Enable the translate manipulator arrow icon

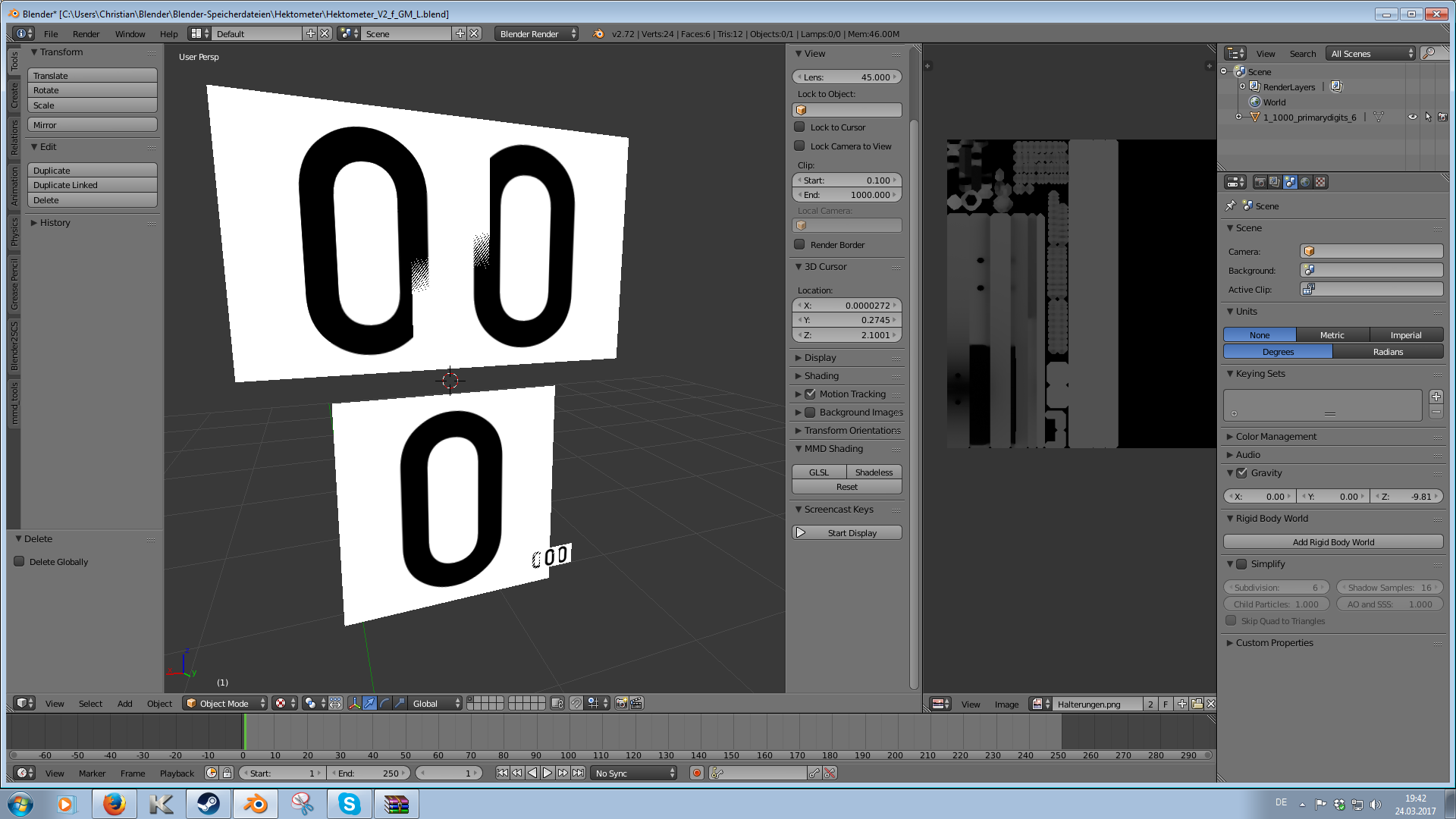(x=369, y=704)
